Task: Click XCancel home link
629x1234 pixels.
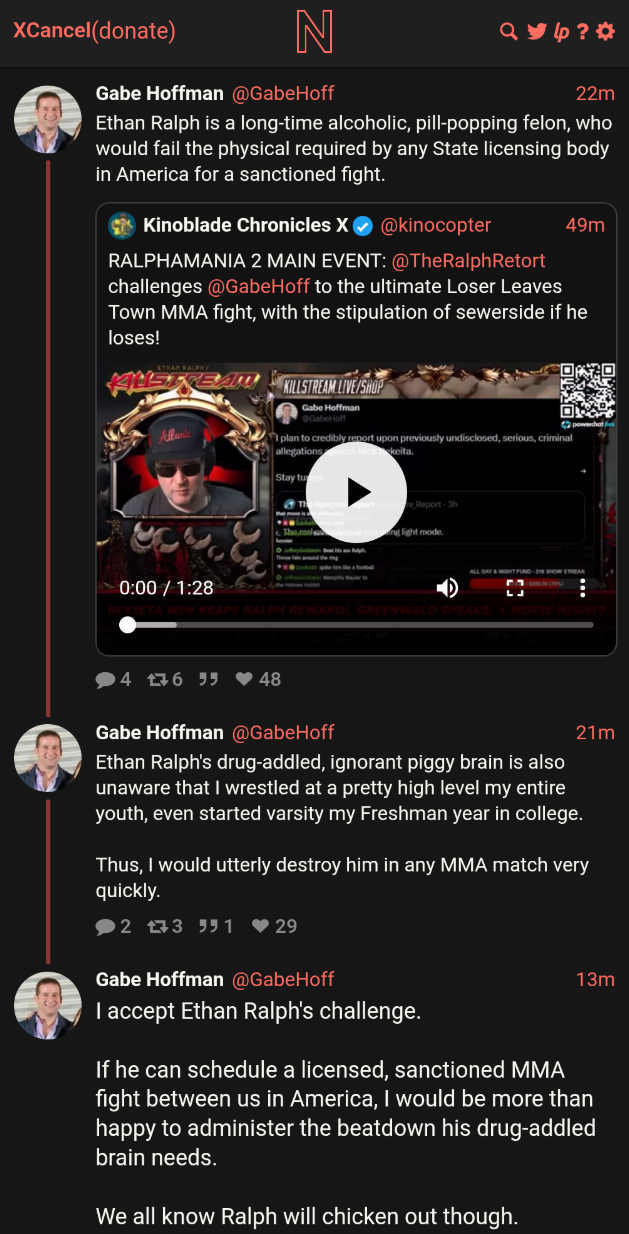Action: point(51,31)
